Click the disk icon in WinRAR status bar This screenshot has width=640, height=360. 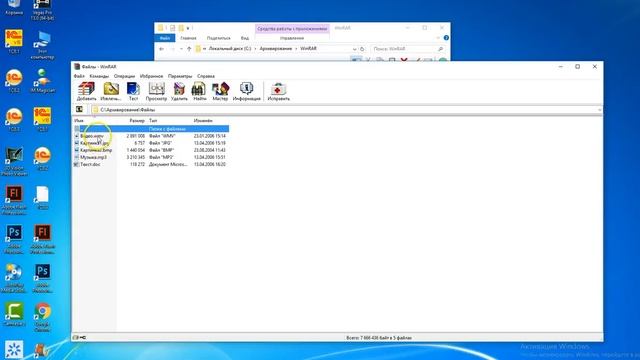pos(76,338)
